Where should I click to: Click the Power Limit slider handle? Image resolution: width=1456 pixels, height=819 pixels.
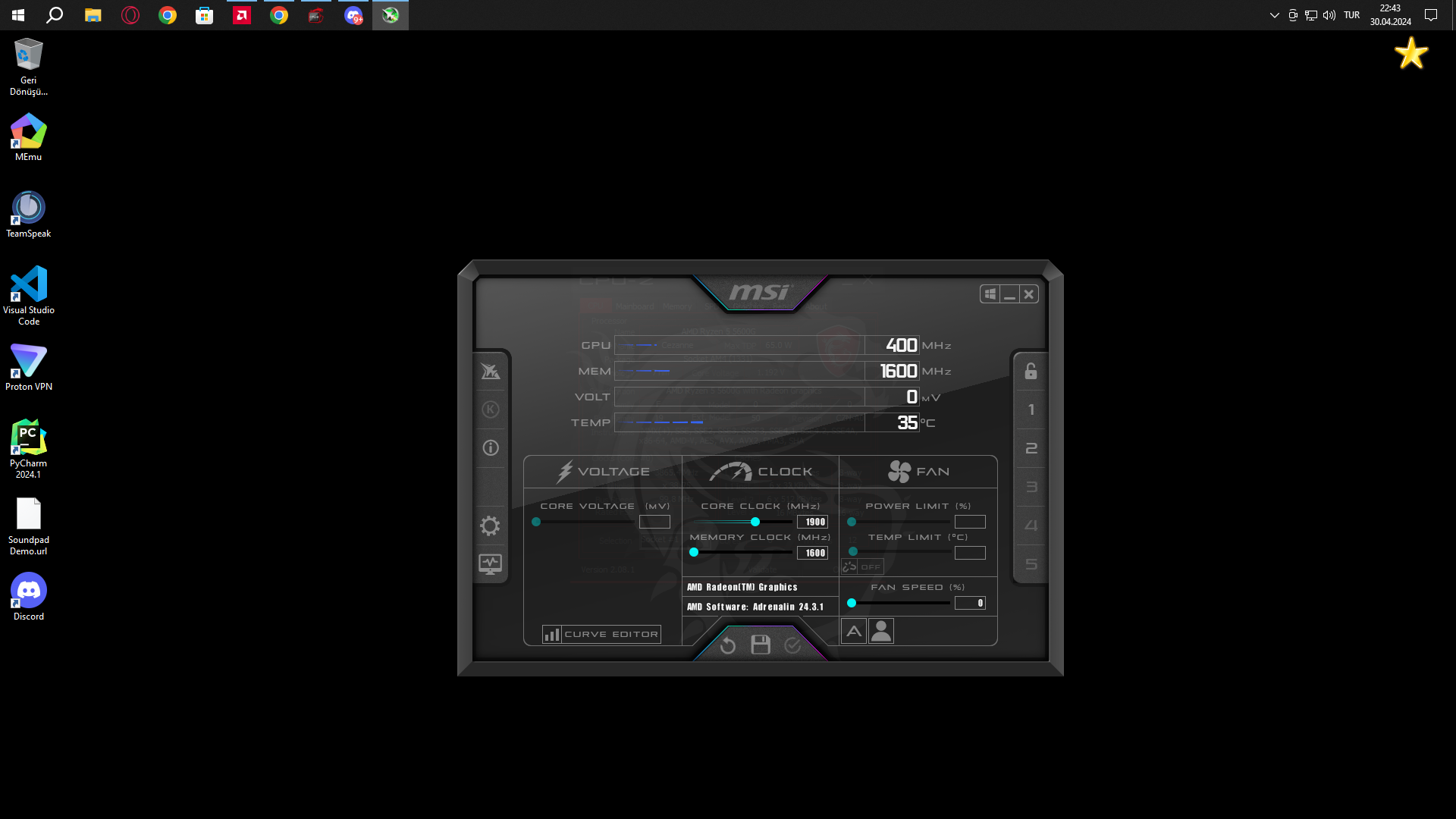click(x=852, y=522)
